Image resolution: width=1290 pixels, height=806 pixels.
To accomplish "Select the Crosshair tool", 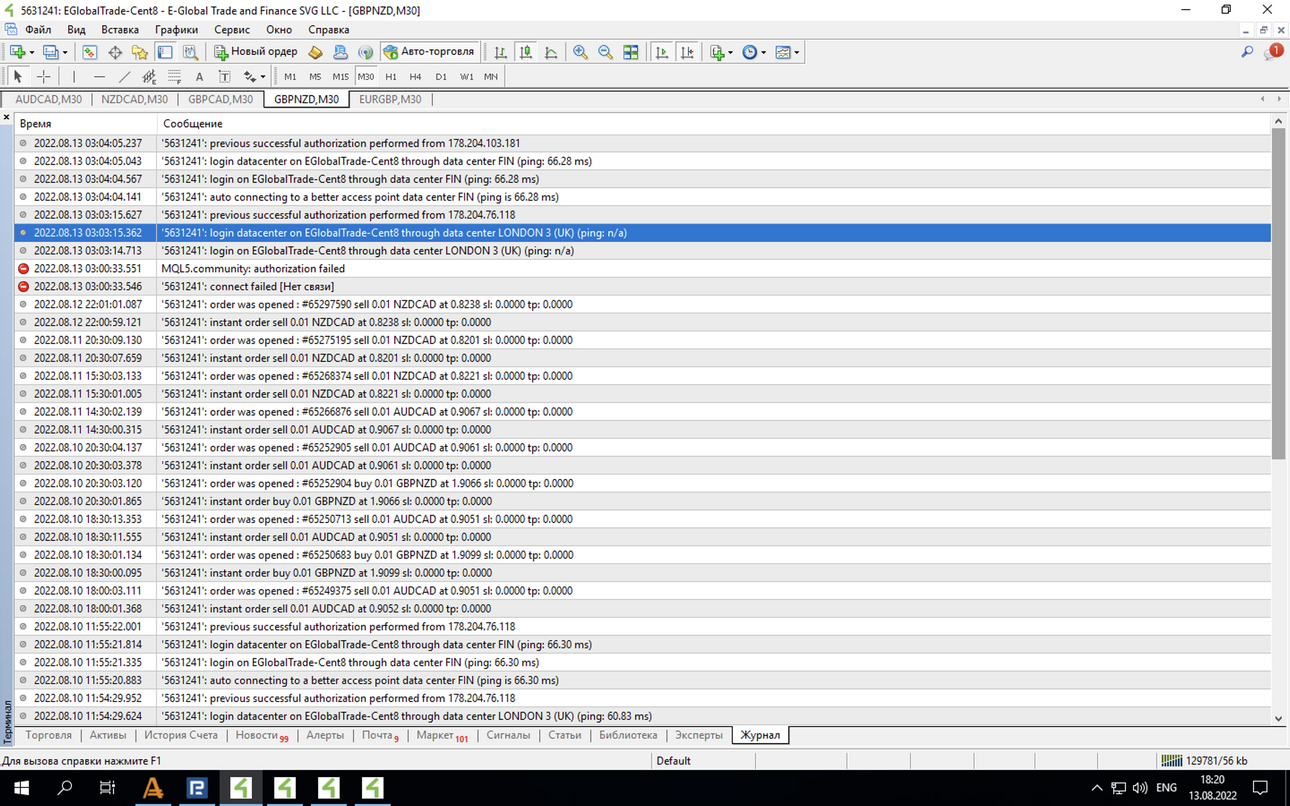I will (44, 76).
